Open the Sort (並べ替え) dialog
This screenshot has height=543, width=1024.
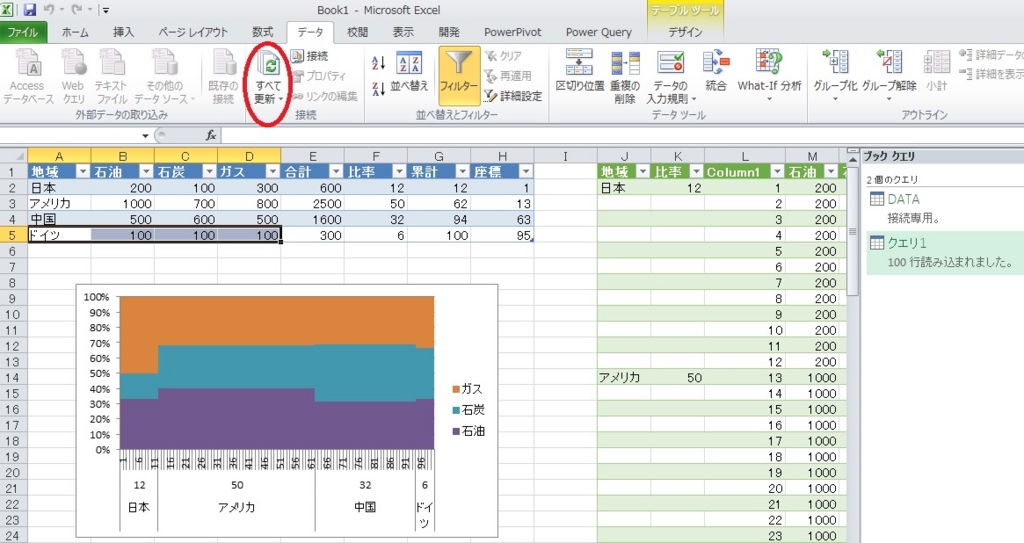[x=409, y=72]
